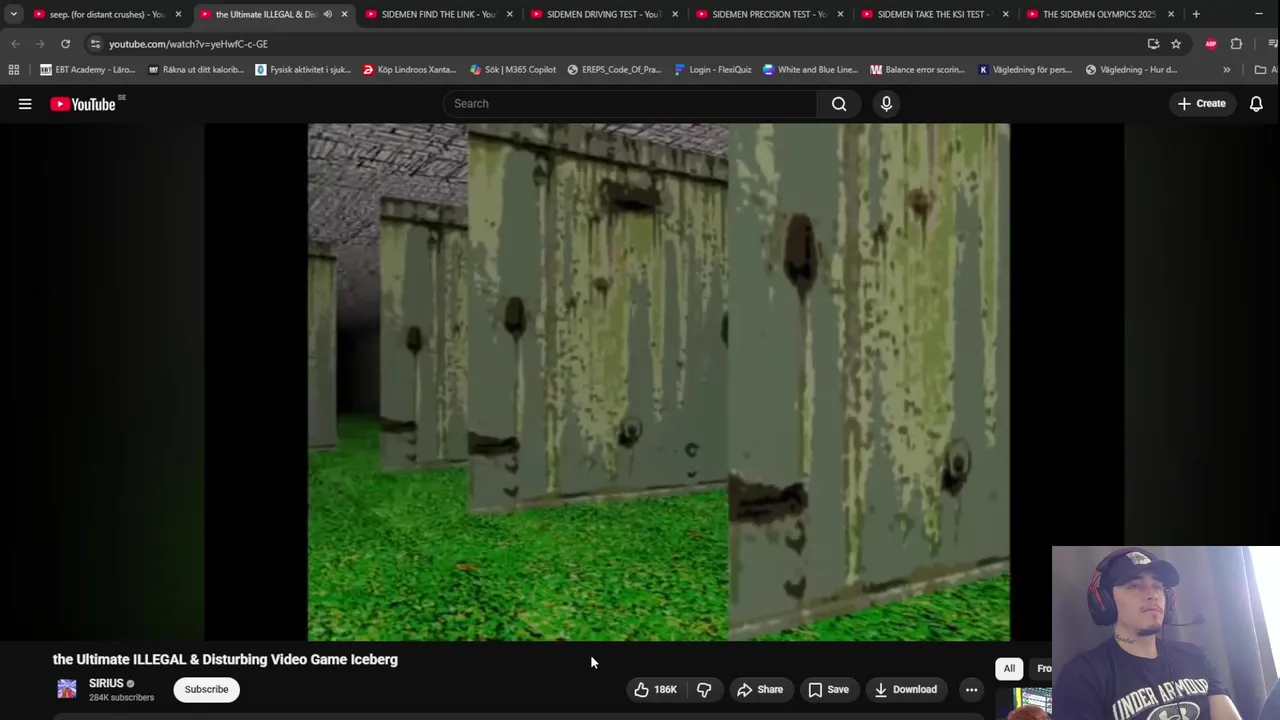The image size is (1280, 720).
Task: Open the tab search dropdown arrow
Action: [14, 14]
